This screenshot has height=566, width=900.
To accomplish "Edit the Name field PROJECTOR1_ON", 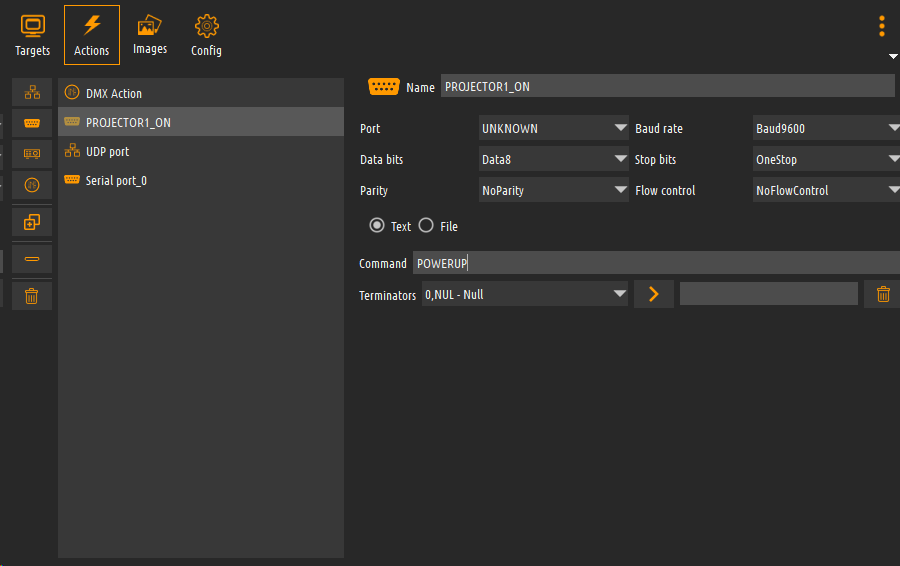I will click(668, 86).
